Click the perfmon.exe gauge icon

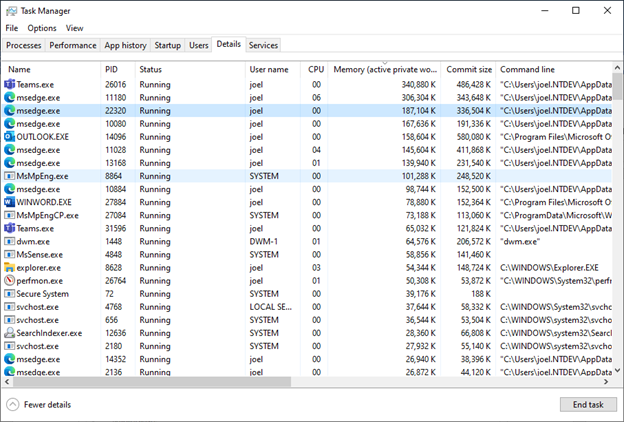[9, 281]
